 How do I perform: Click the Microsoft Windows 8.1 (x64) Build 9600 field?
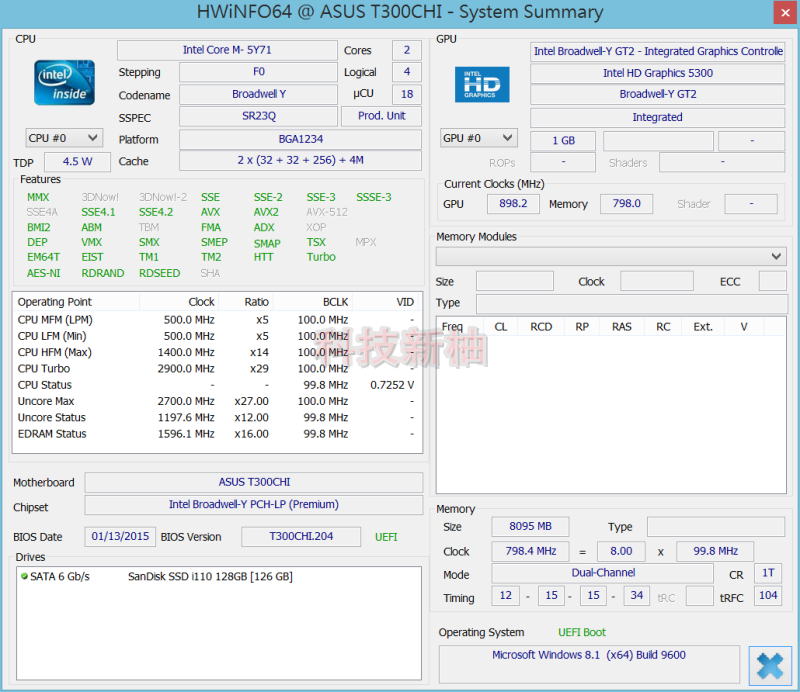tap(589, 664)
